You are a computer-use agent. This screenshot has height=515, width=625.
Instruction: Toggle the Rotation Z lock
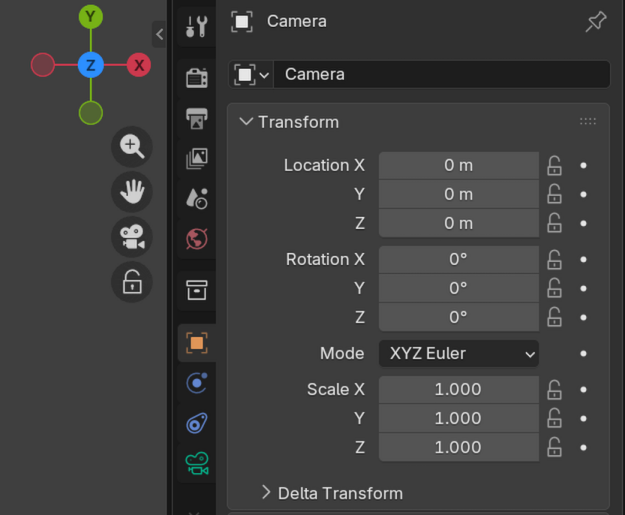tap(554, 317)
